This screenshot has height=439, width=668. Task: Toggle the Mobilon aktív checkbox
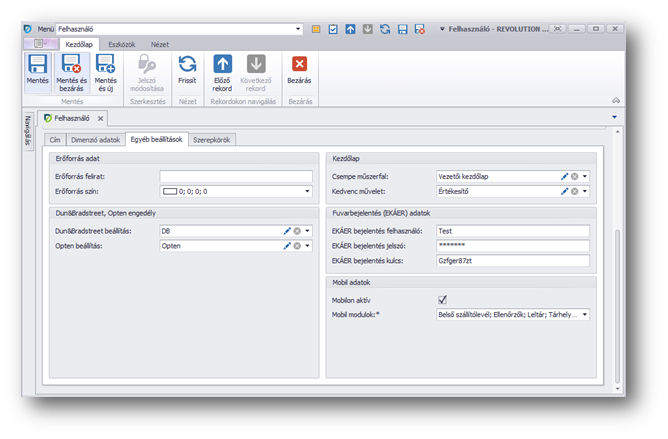pos(443,299)
